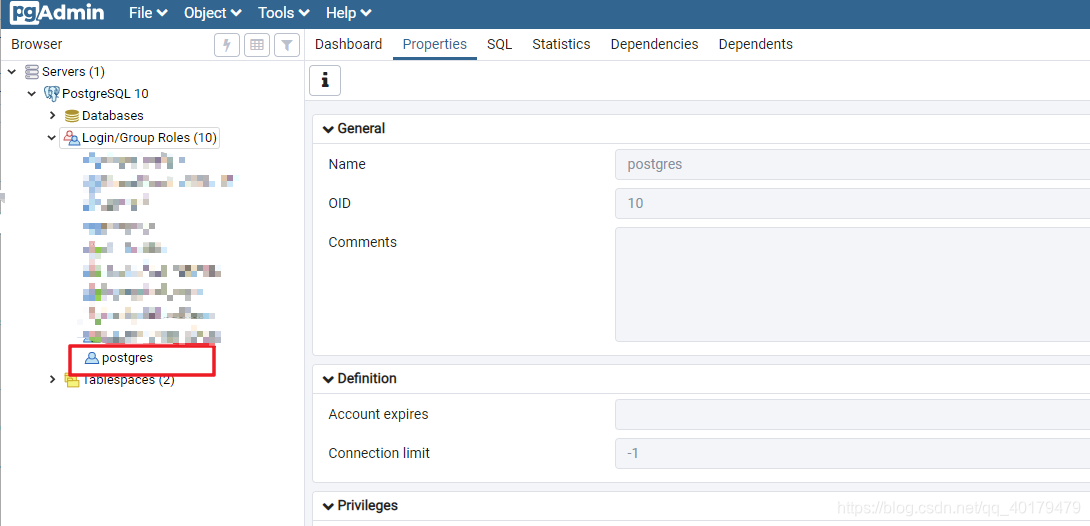Click the Account expires label
1090x526 pixels.
click(x=378, y=414)
